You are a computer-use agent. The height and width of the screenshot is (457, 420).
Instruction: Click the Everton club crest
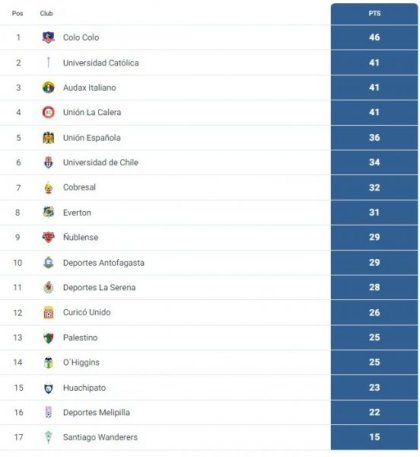(x=48, y=212)
